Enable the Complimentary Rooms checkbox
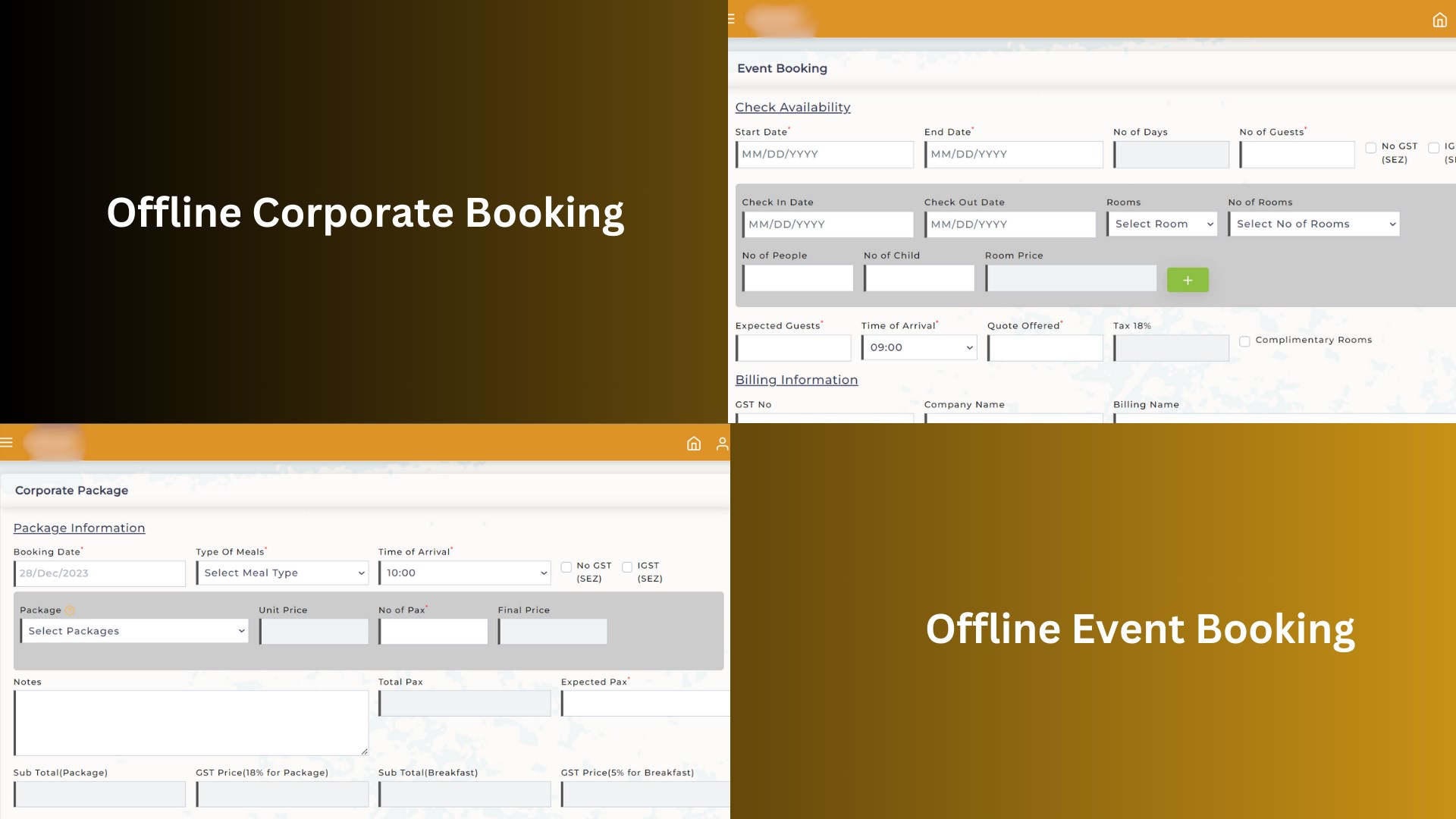Image resolution: width=1456 pixels, height=819 pixels. pyautogui.click(x=1245, y=341)
